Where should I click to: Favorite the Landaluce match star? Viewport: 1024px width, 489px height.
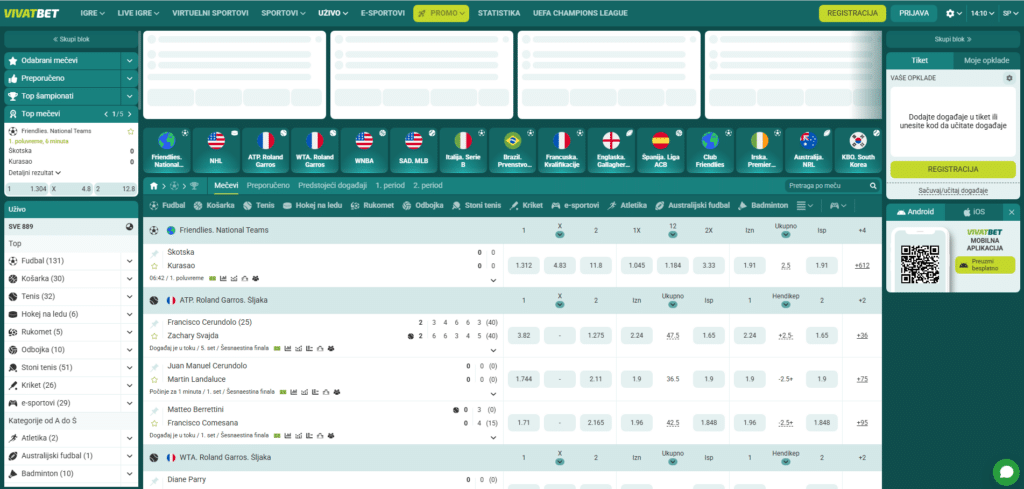tap(155, 379)
